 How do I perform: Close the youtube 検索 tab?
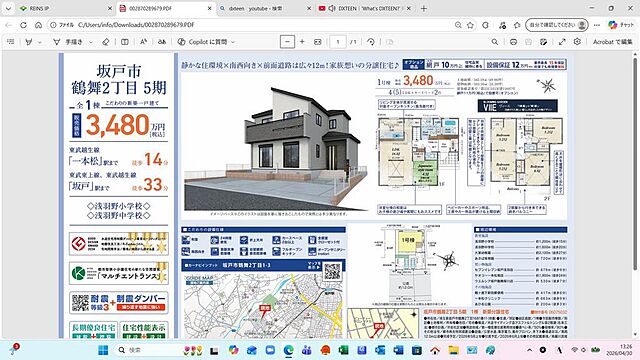[x=309, y=8]
